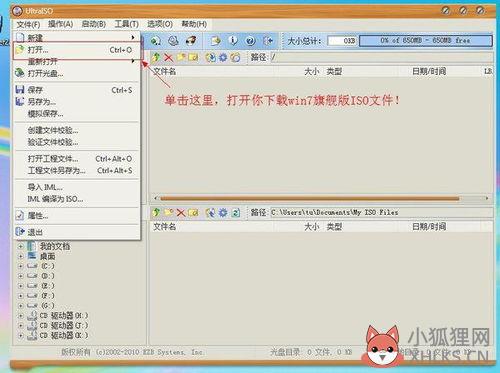Choose 退出 to quit UltraISO
500x373 pixels.
(x=77, y=232)
